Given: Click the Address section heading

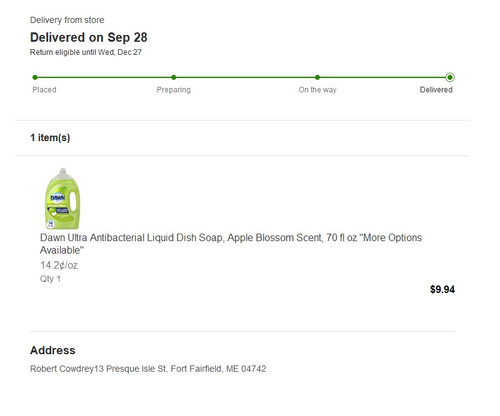Looking at the screenshot, I should (53, 350).
